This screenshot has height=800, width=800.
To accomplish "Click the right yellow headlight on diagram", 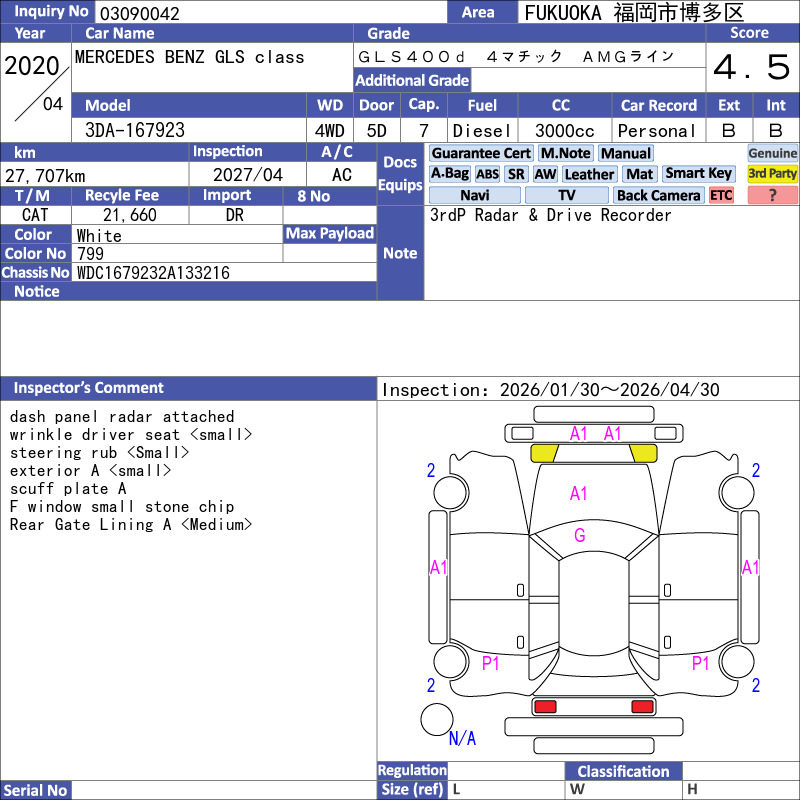I will click(x=643, y=453).
